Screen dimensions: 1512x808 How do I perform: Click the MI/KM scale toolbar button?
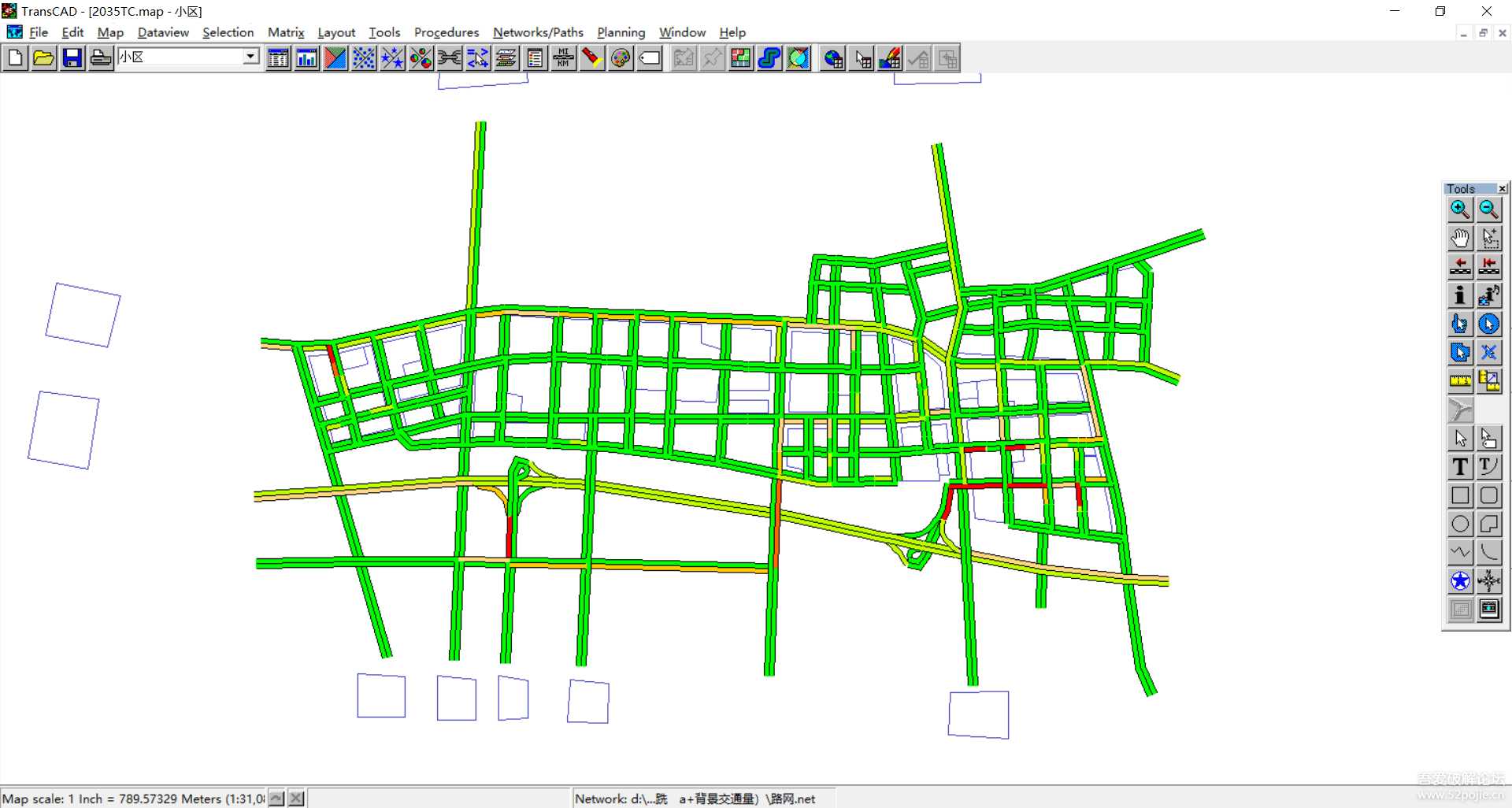click(x=564, y=58)
